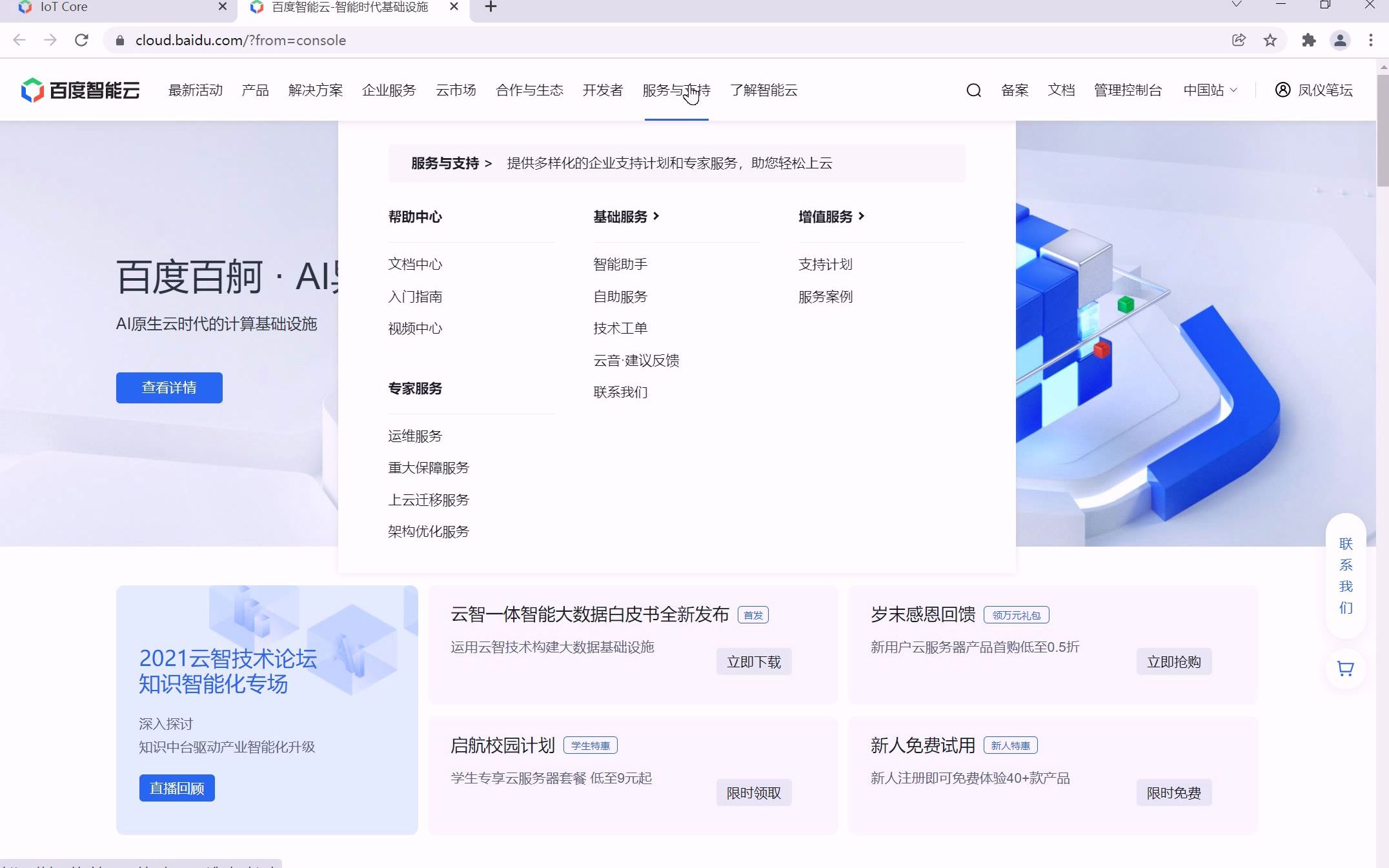The height and width of the screenshot is (868, 1389).
Task: Open 自助服务 link
Action: pos(620,297)
